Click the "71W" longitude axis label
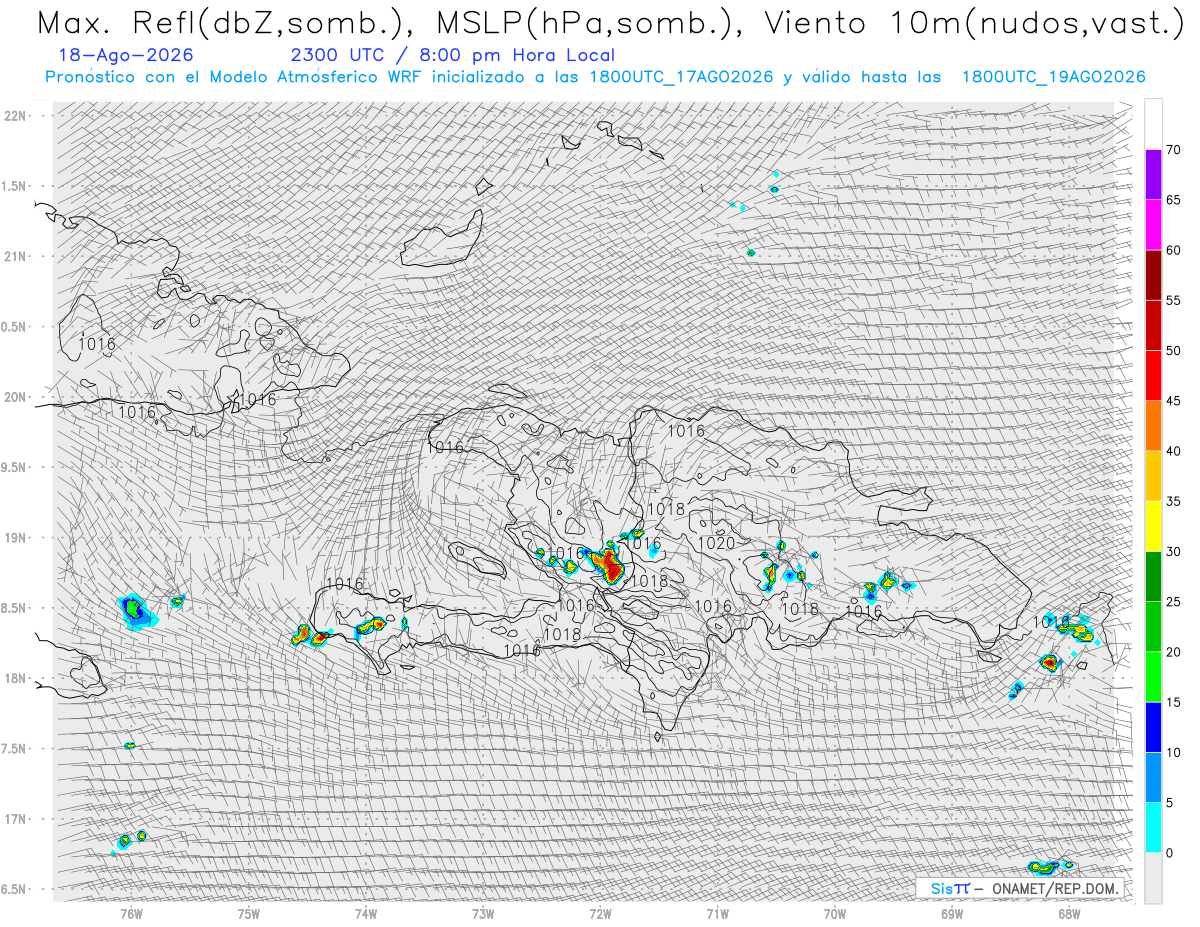1200x927 pixels. click(717, 913)
